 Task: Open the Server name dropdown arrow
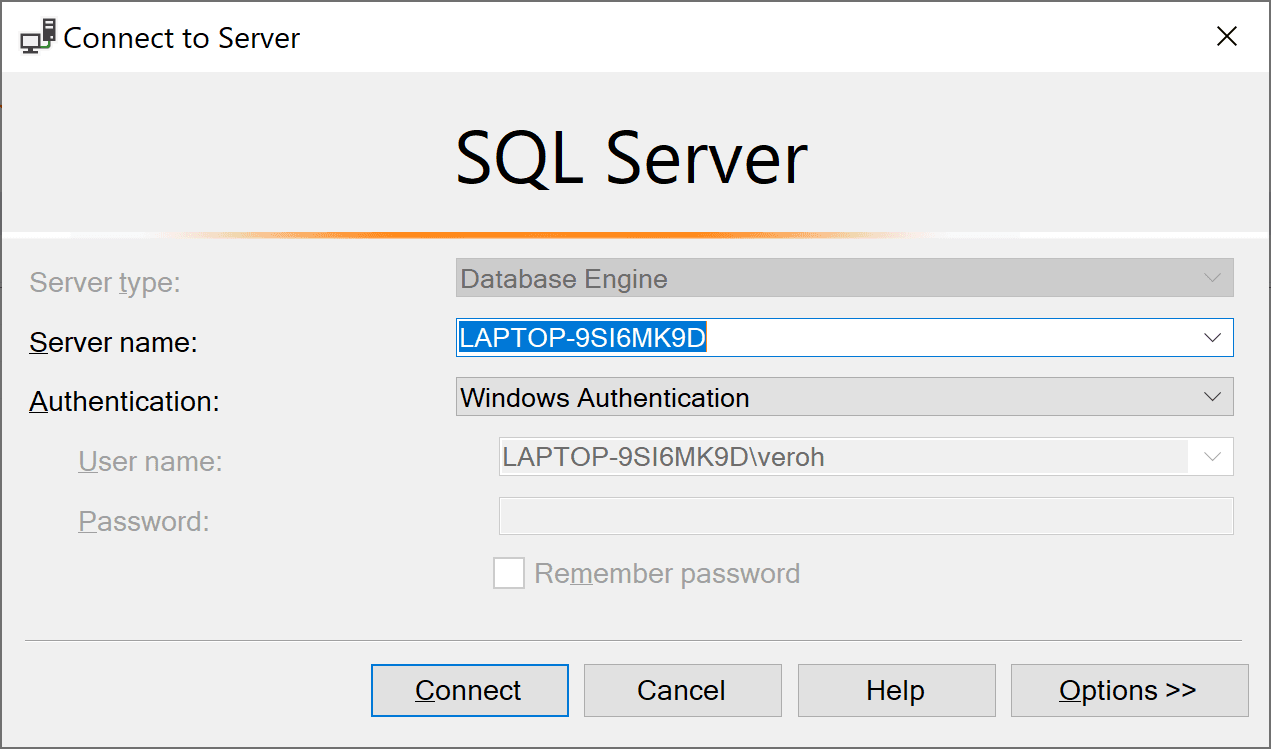[x=1213, y=337]
